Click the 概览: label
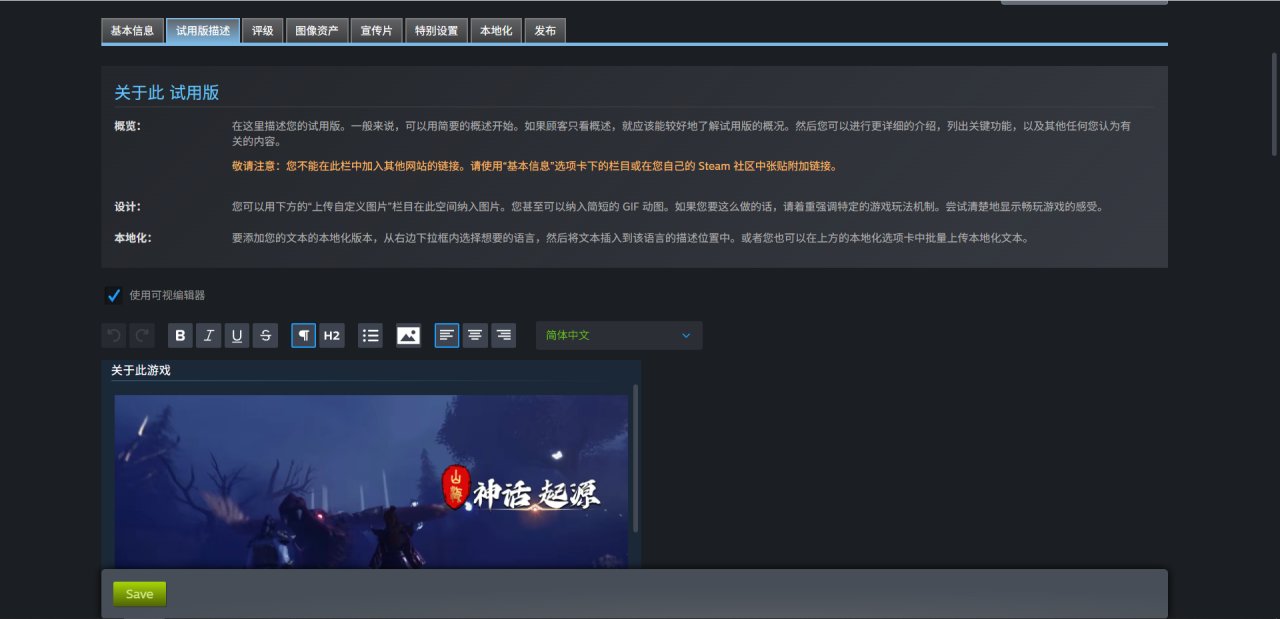The image size is (1280, 619). [x=128, y=126]
